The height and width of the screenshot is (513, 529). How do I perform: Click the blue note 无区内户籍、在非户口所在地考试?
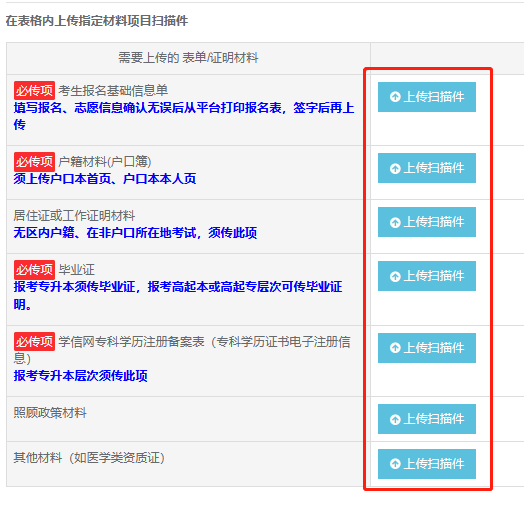coord(135,232)
